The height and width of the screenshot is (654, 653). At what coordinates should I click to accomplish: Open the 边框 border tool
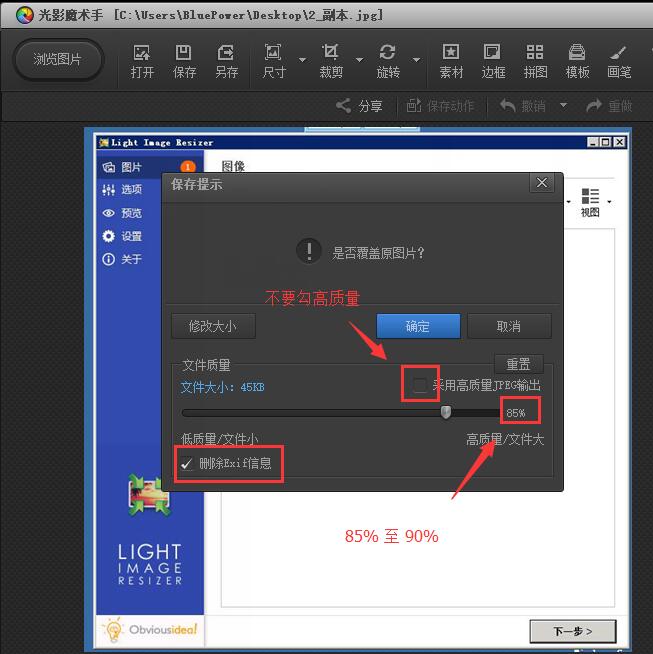click(493, 62)
